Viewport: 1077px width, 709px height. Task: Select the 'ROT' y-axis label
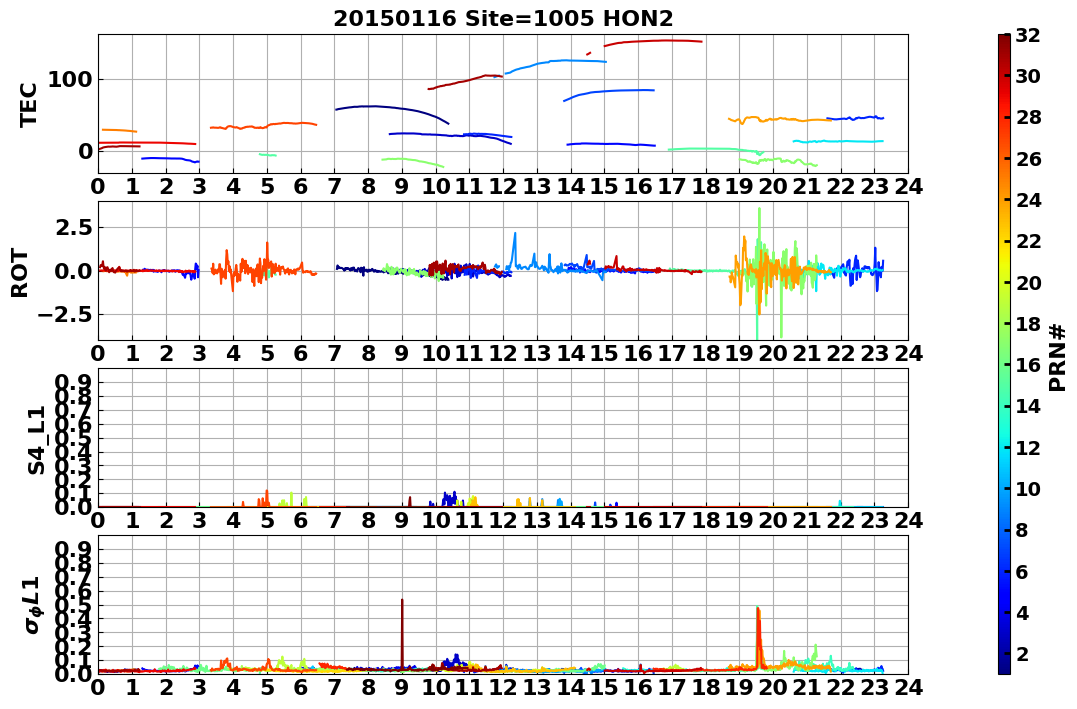pos(20,273)
